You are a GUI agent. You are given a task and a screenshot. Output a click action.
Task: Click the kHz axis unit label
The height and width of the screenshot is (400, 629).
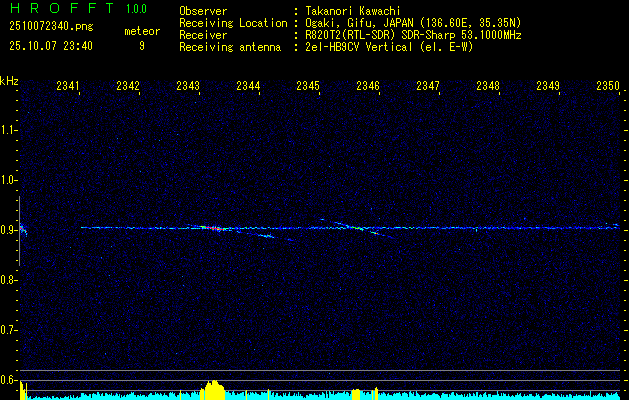10,81
